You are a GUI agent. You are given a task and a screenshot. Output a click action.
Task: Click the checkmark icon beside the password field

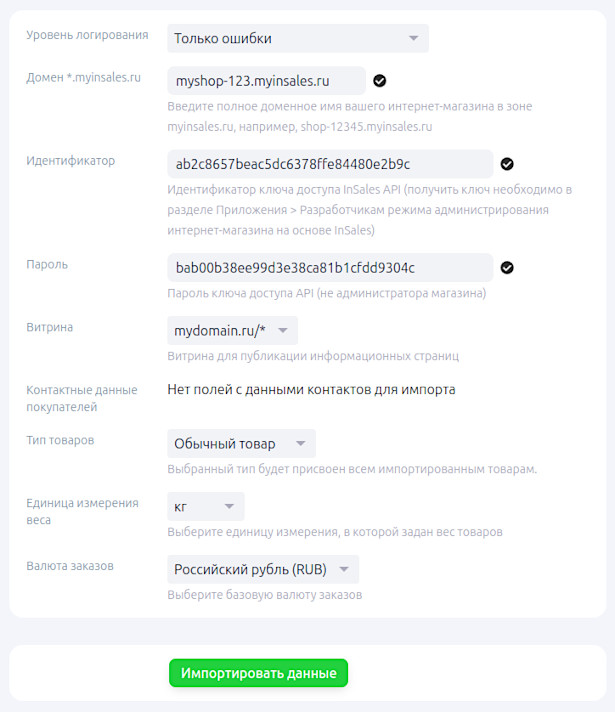coord(507,268)
